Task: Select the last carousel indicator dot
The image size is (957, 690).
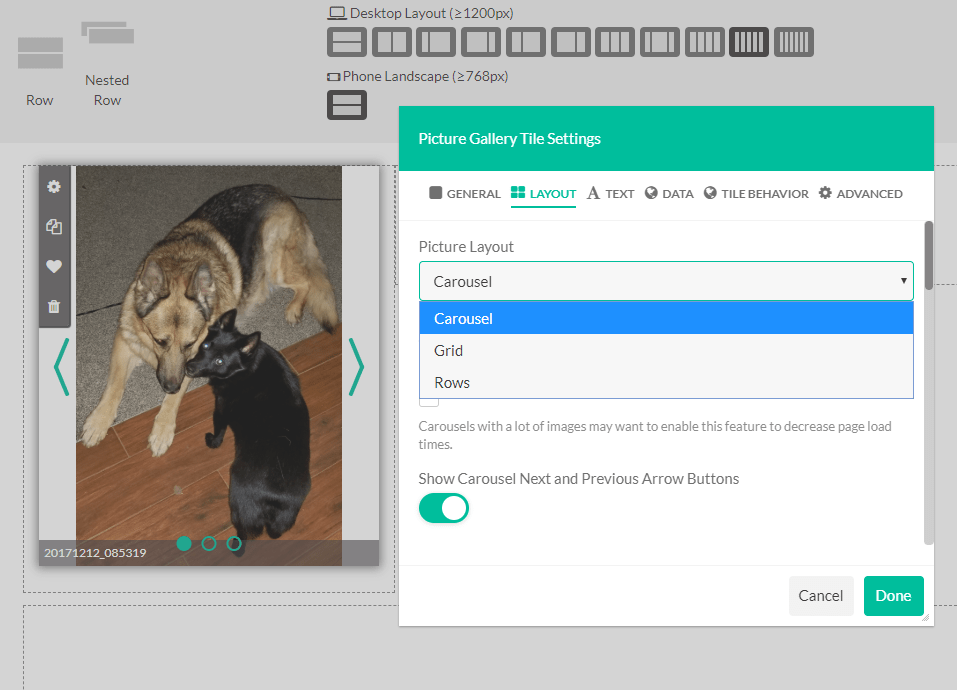Action: tap(234, 544)
